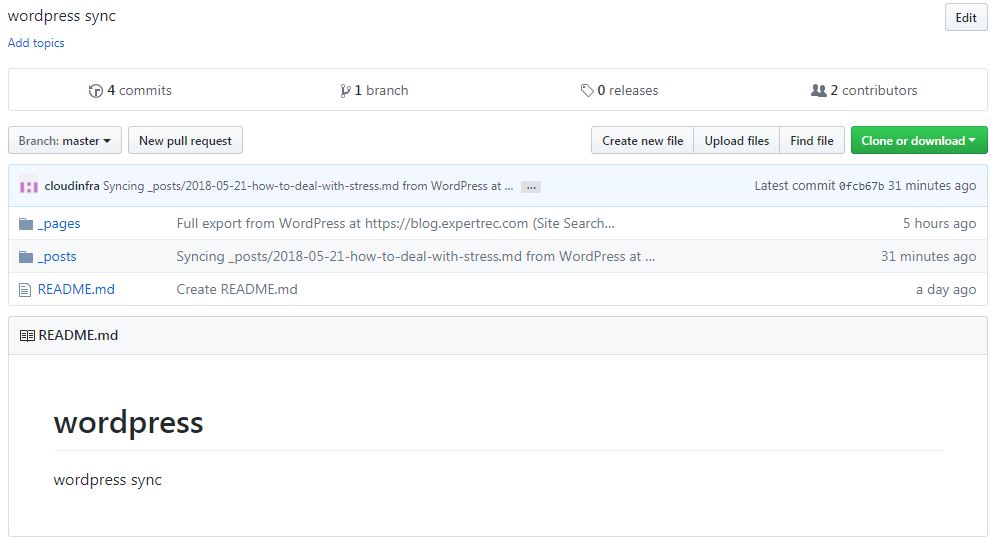
Task: Click Find file button
Action: tap(812, 140)
